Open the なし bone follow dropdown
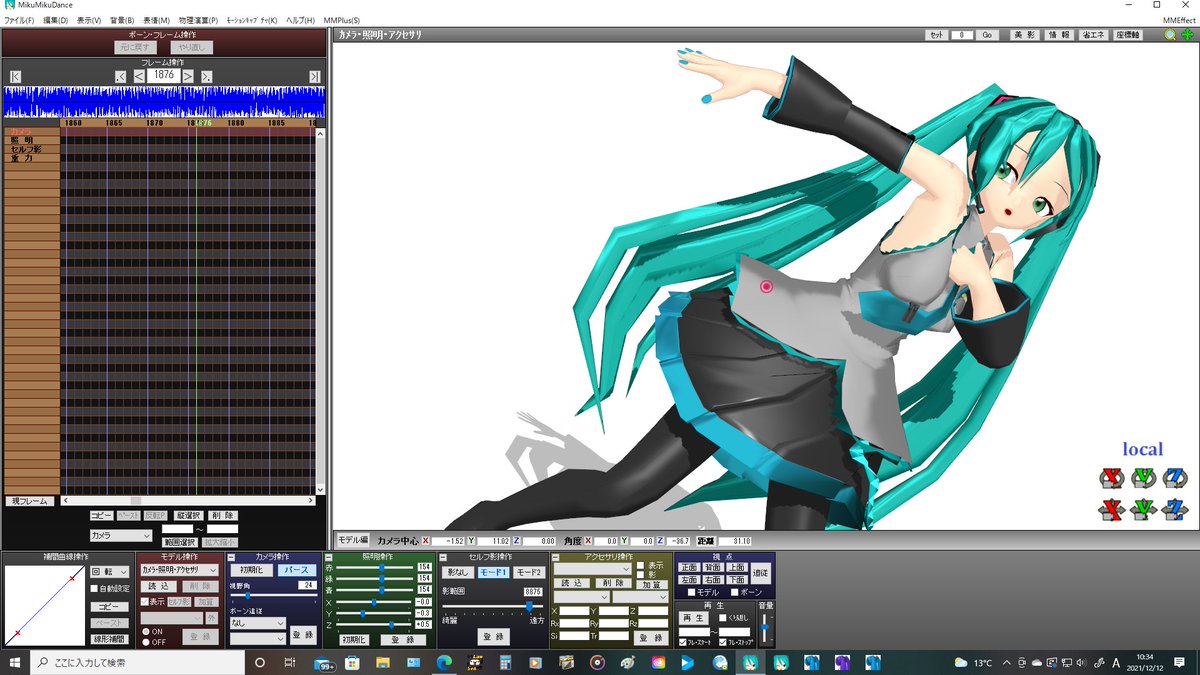The image size is (1200, 675). click(258, 621)
